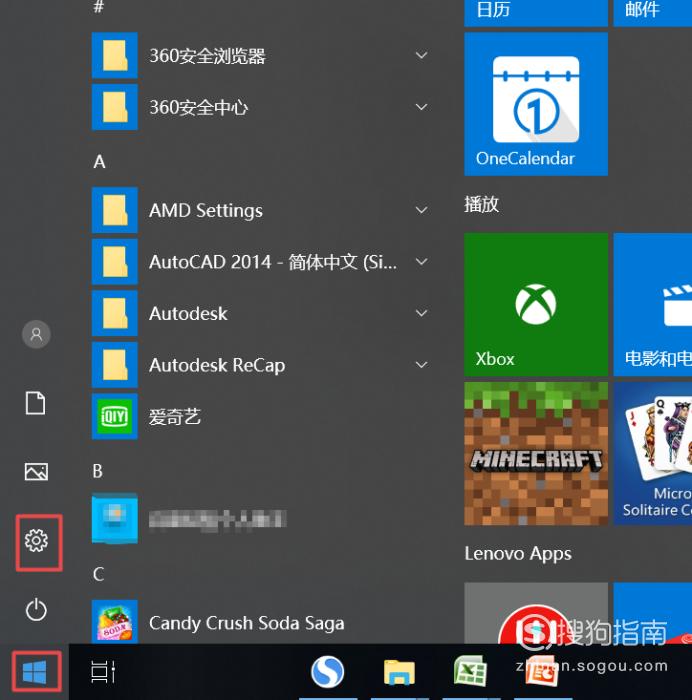The image size is (692, 700).
Task: Open the Pictures icon in Start sidebar
Action: pos(36,472)
